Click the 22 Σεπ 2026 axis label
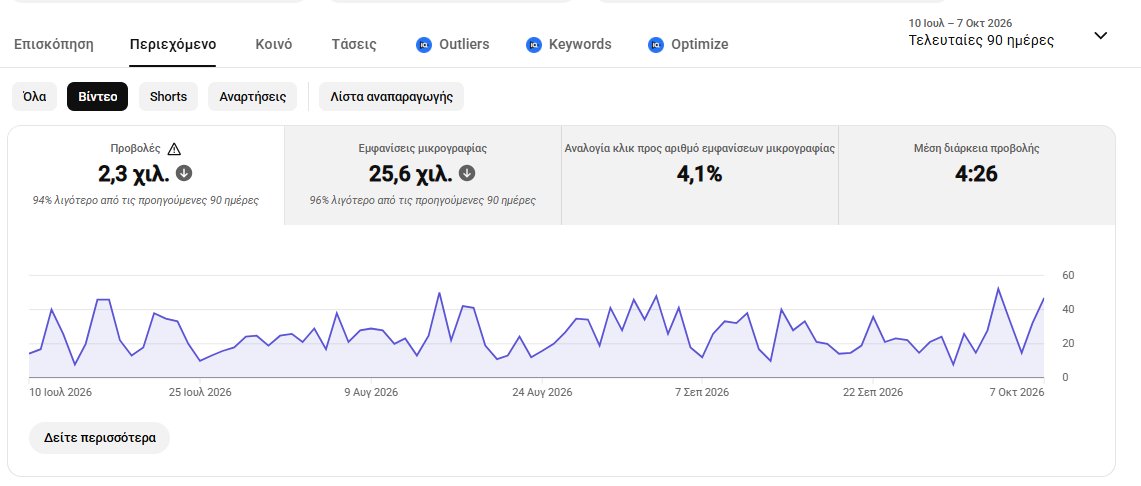 (872, 392)
